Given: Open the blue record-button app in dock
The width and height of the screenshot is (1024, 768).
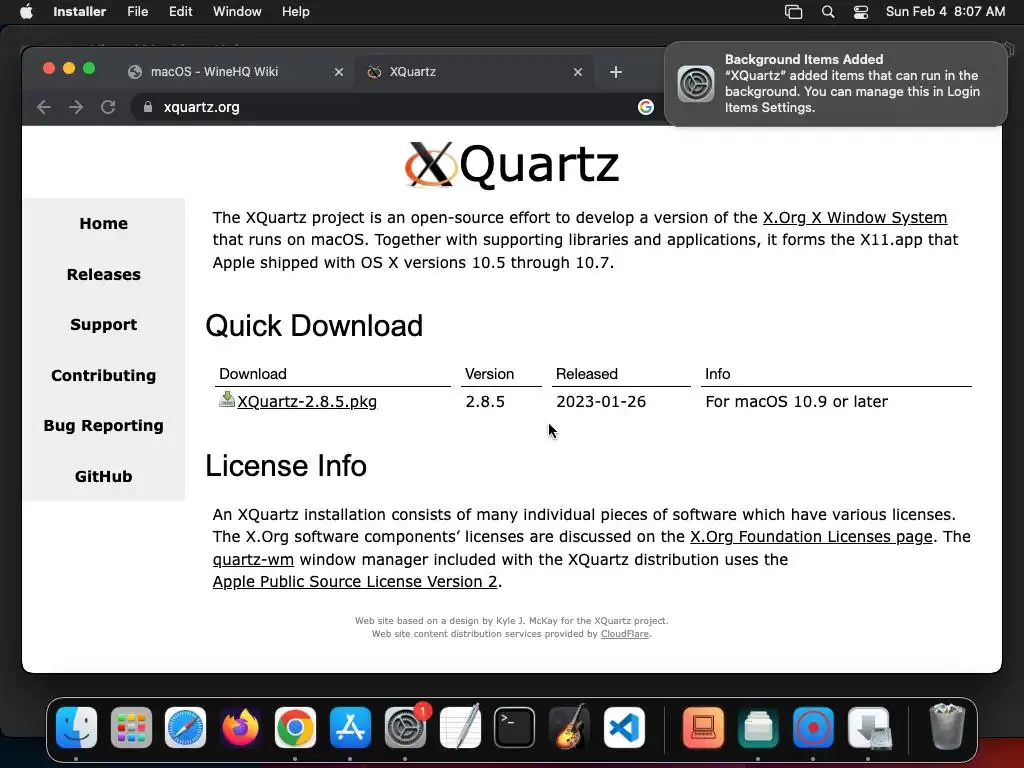Looking at the screenshot, I should click(813, 728).
